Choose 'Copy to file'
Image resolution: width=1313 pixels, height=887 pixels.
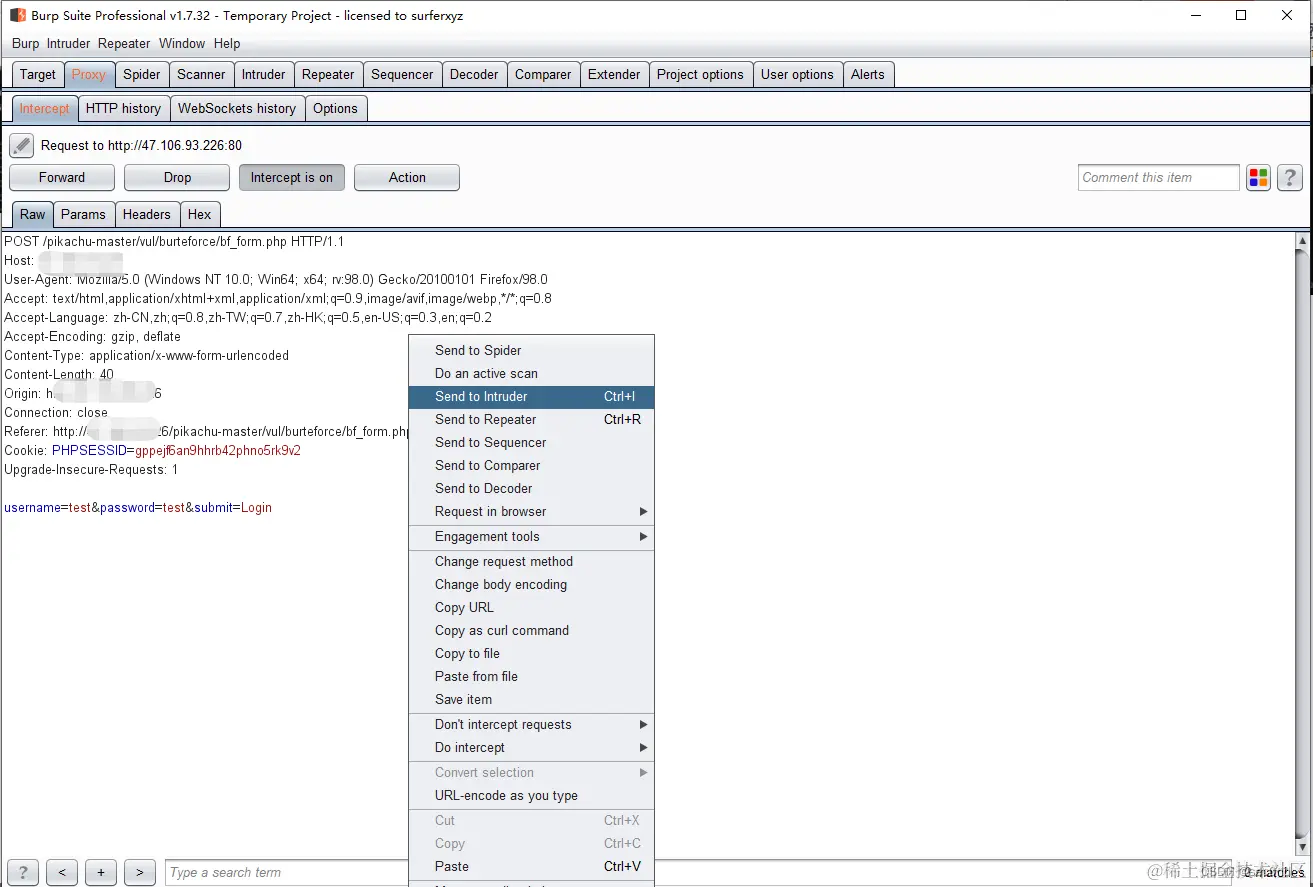532,653
